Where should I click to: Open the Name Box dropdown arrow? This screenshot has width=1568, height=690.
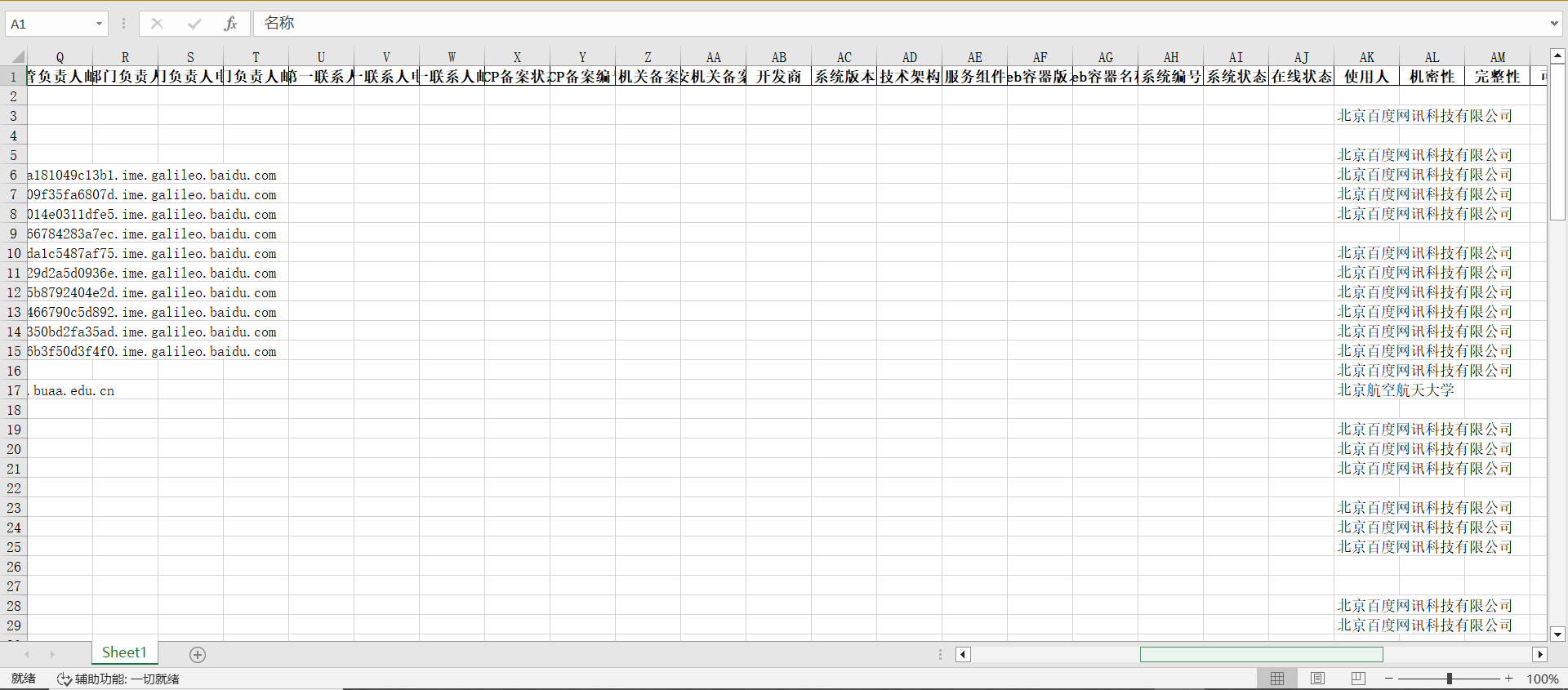(x=99, y=24)
